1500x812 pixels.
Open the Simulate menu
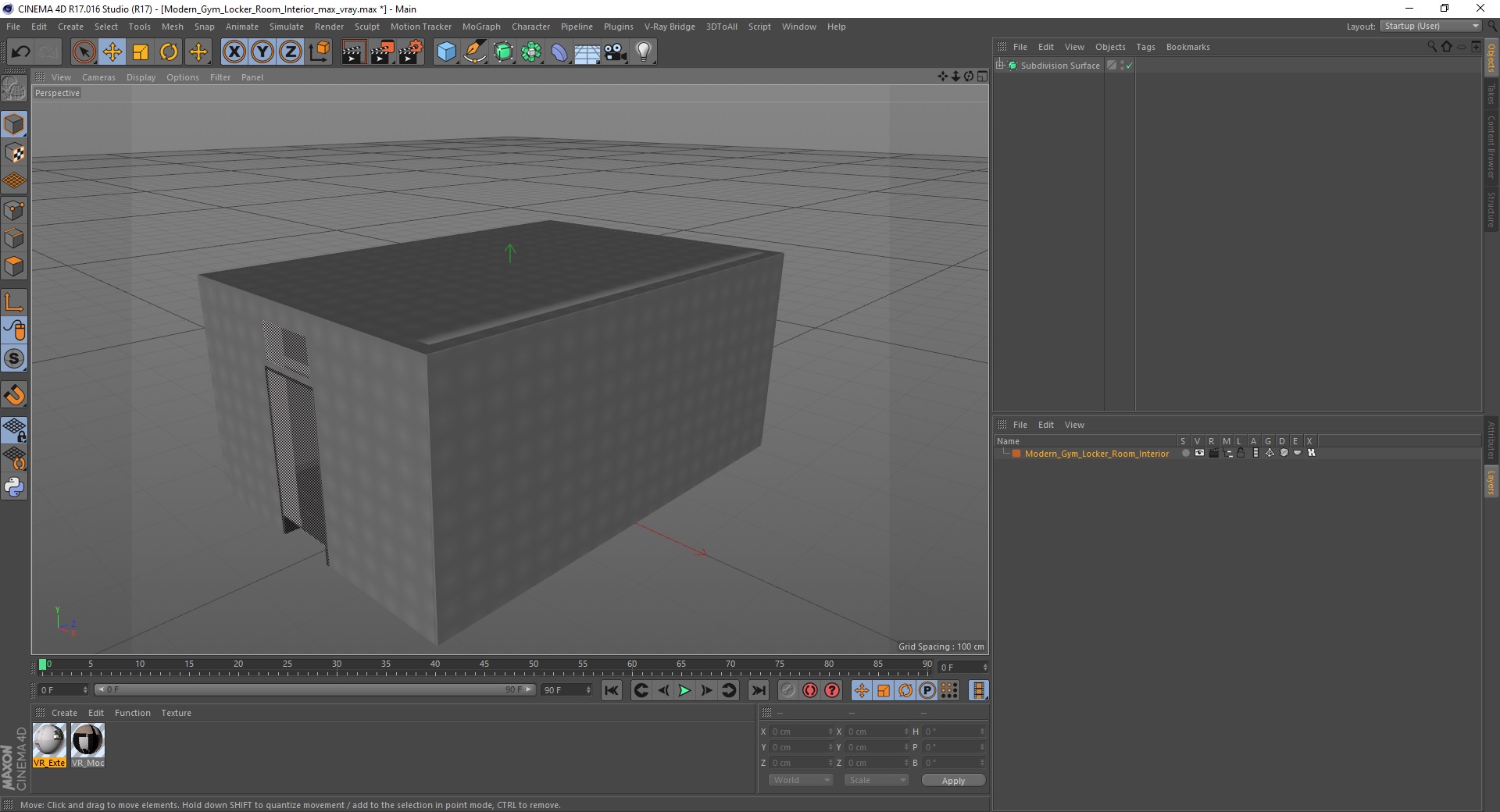(x=287, y=27)
